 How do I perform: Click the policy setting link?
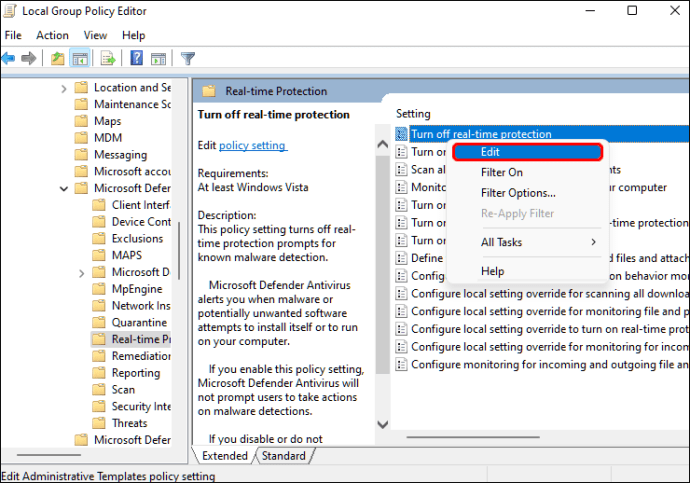pyautogui.click(x=252, y=145)
